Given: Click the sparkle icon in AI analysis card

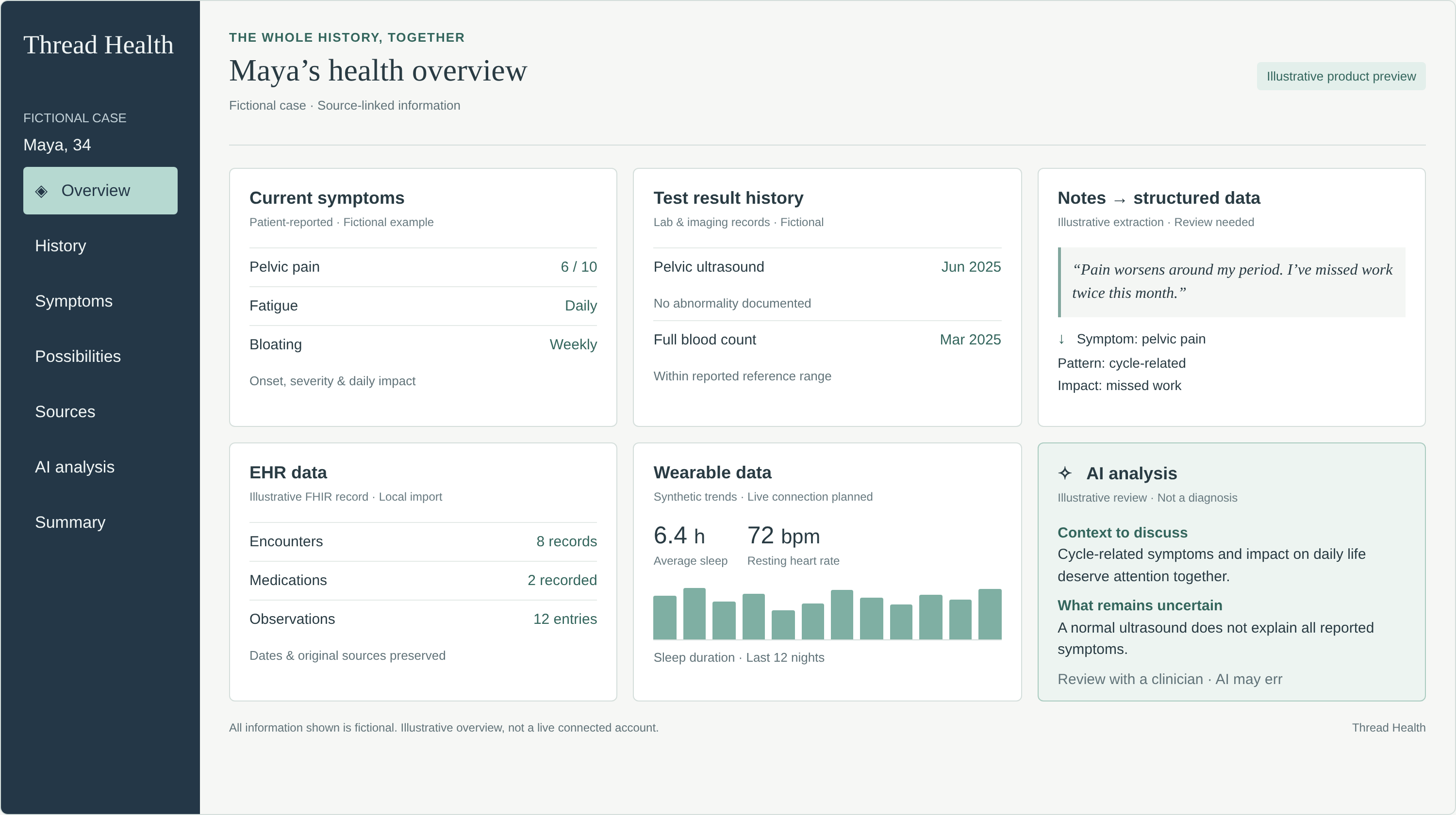Looking at the screenshot, I should 1065,473.
